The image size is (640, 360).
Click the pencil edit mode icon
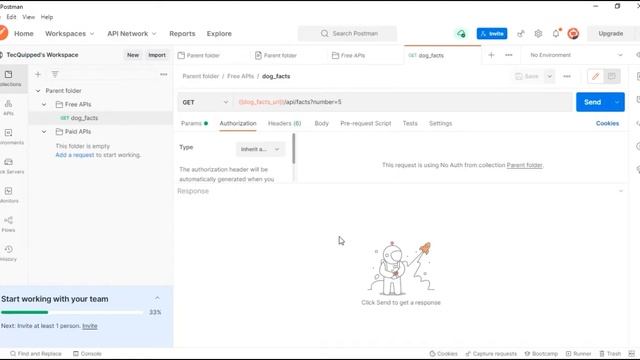596,76
